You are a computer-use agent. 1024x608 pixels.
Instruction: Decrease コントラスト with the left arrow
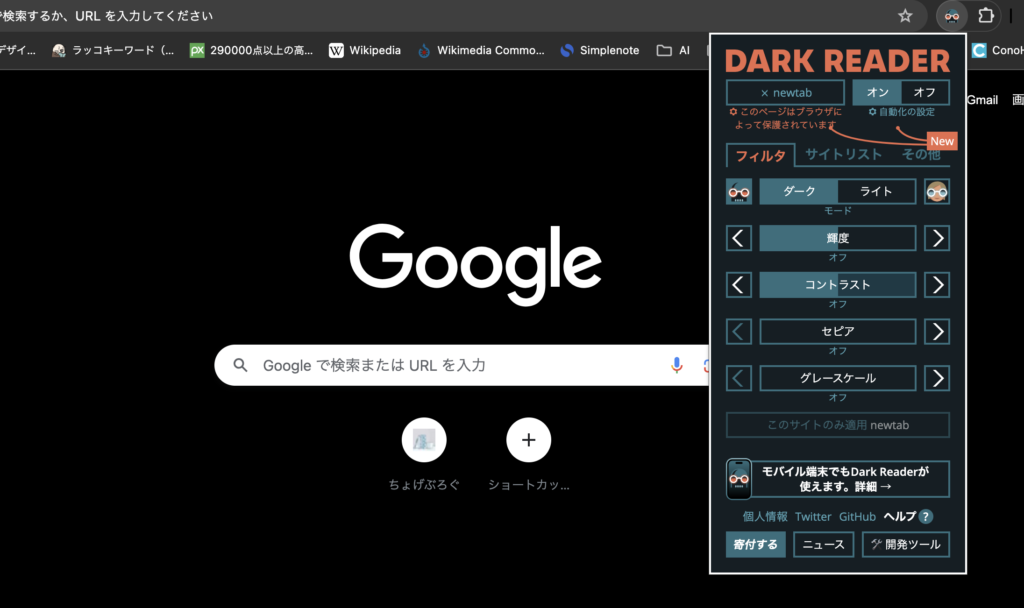(739, 285)
